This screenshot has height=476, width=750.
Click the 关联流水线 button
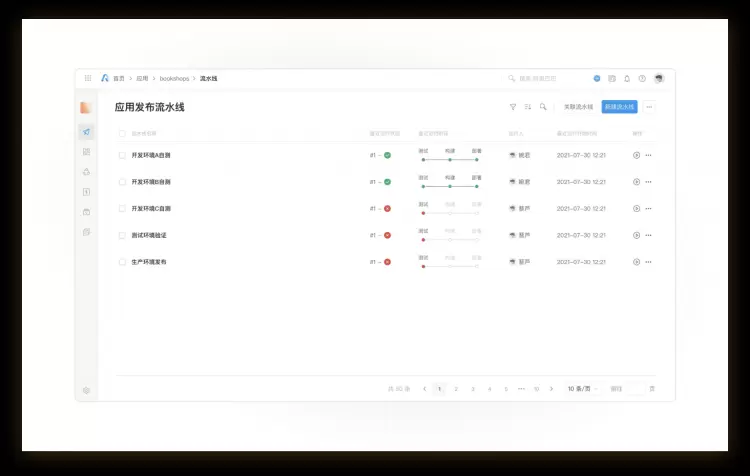[x=578, y=107]
